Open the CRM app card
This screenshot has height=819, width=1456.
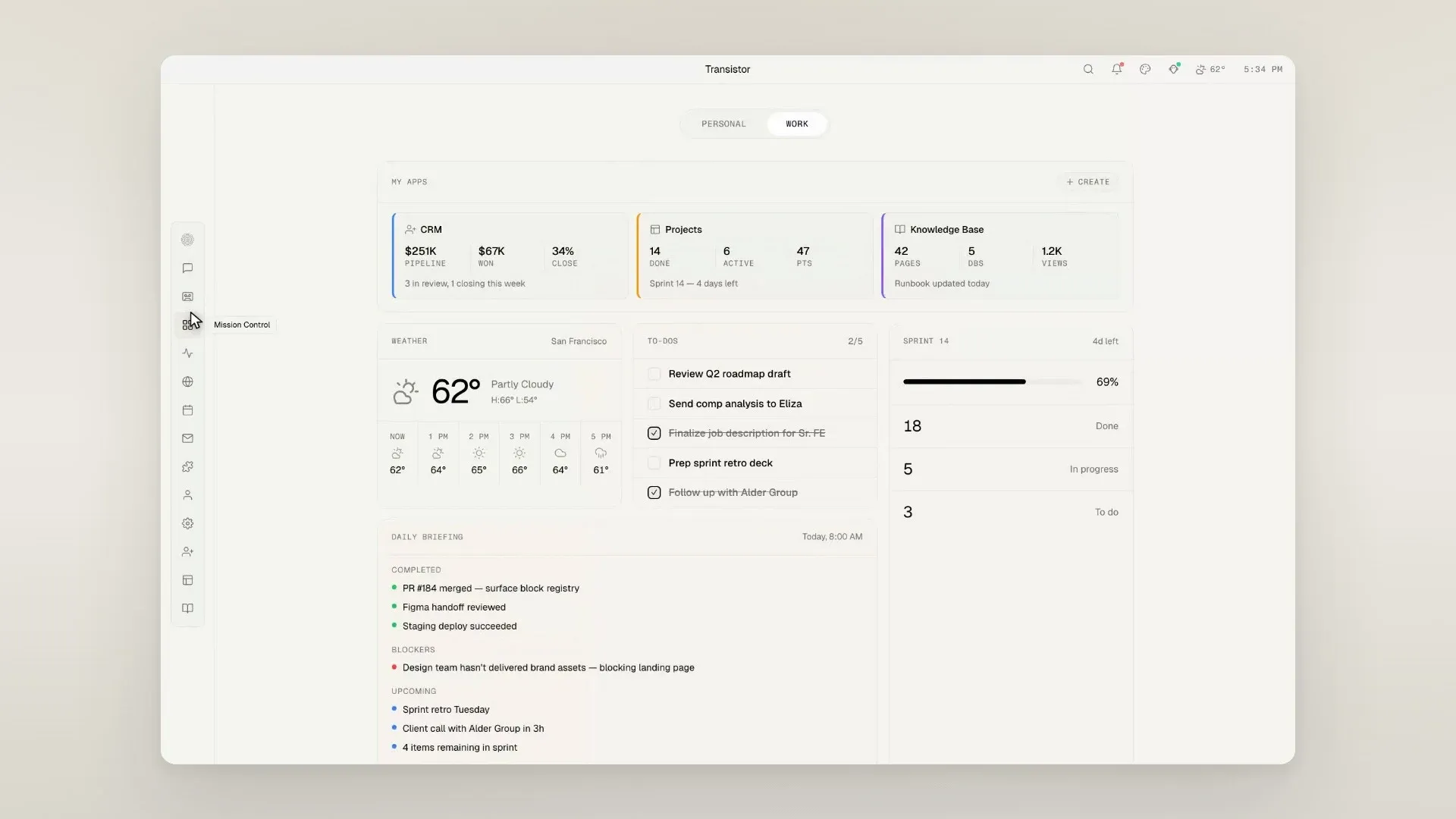pos(510,256)
